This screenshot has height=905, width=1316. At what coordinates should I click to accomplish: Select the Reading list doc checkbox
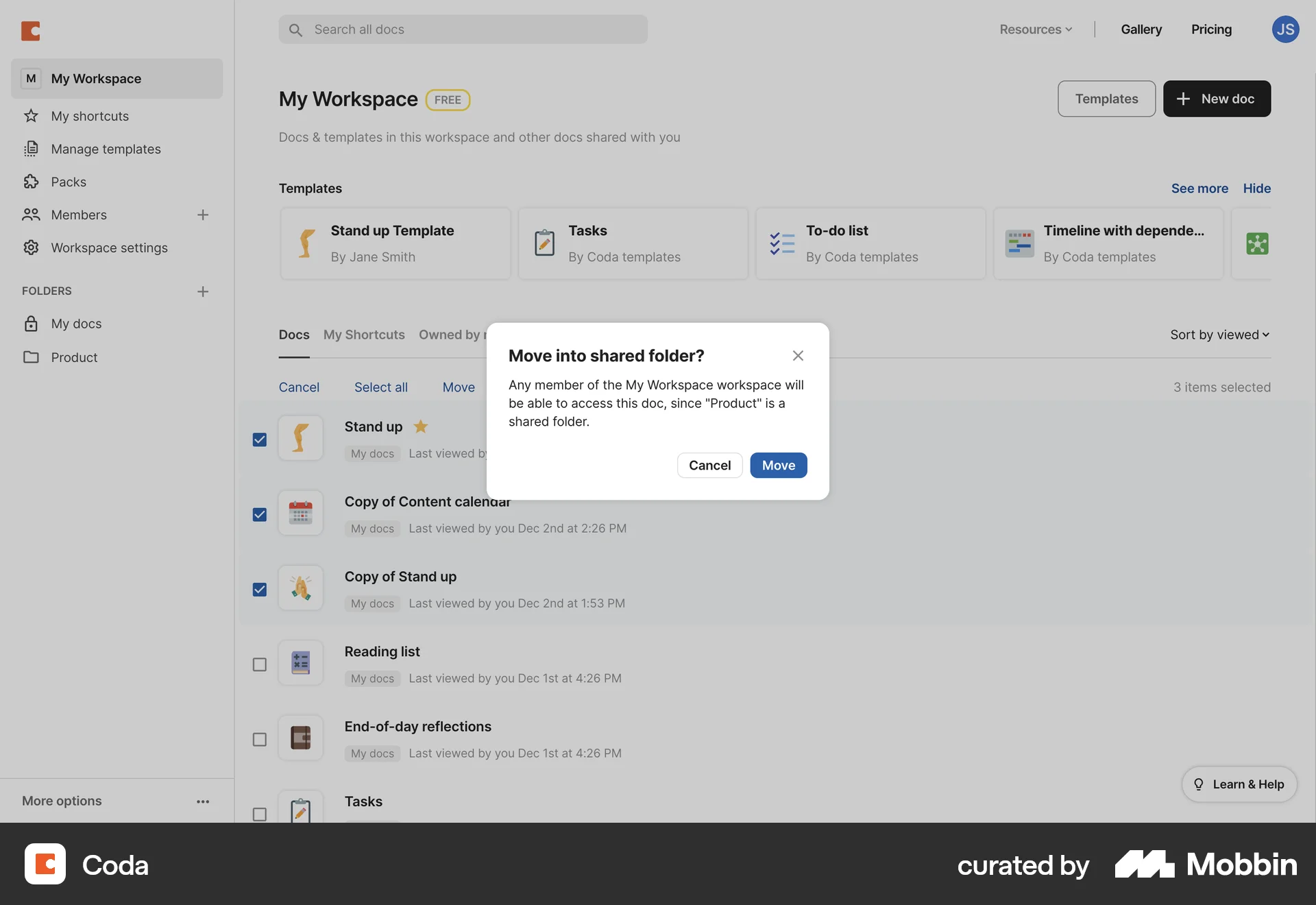pyautogui.click(x=259, y=664)
